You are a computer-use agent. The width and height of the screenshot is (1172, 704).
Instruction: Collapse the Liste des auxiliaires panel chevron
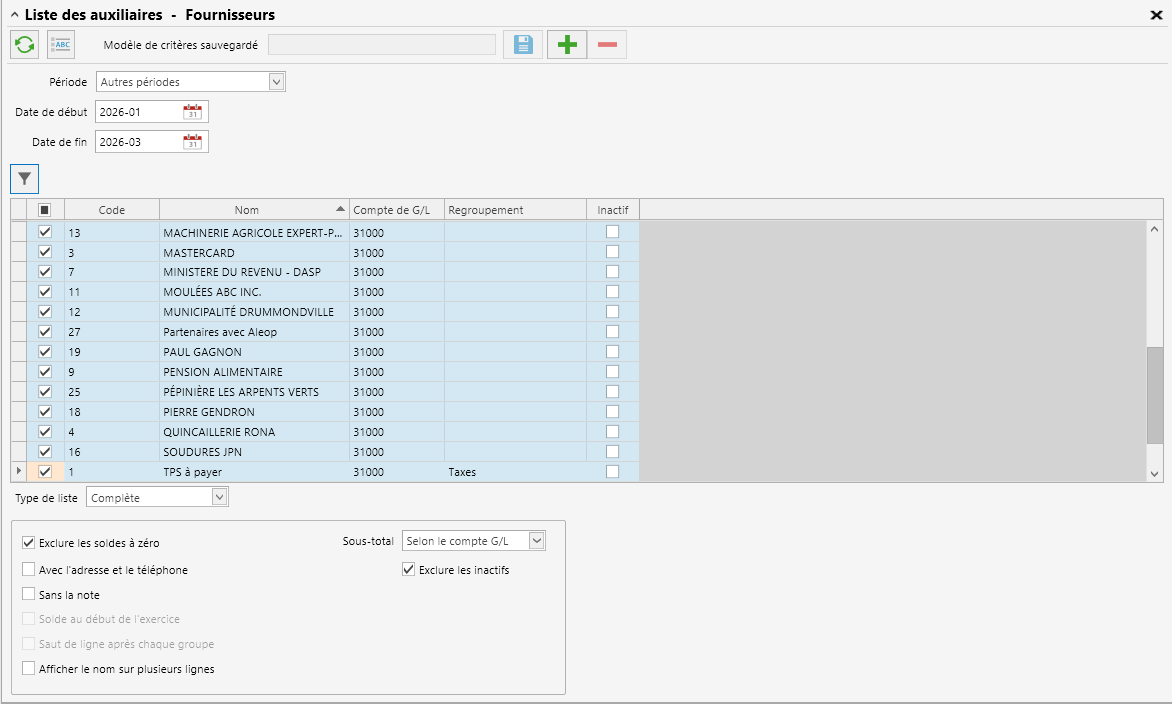click(14, 14)
